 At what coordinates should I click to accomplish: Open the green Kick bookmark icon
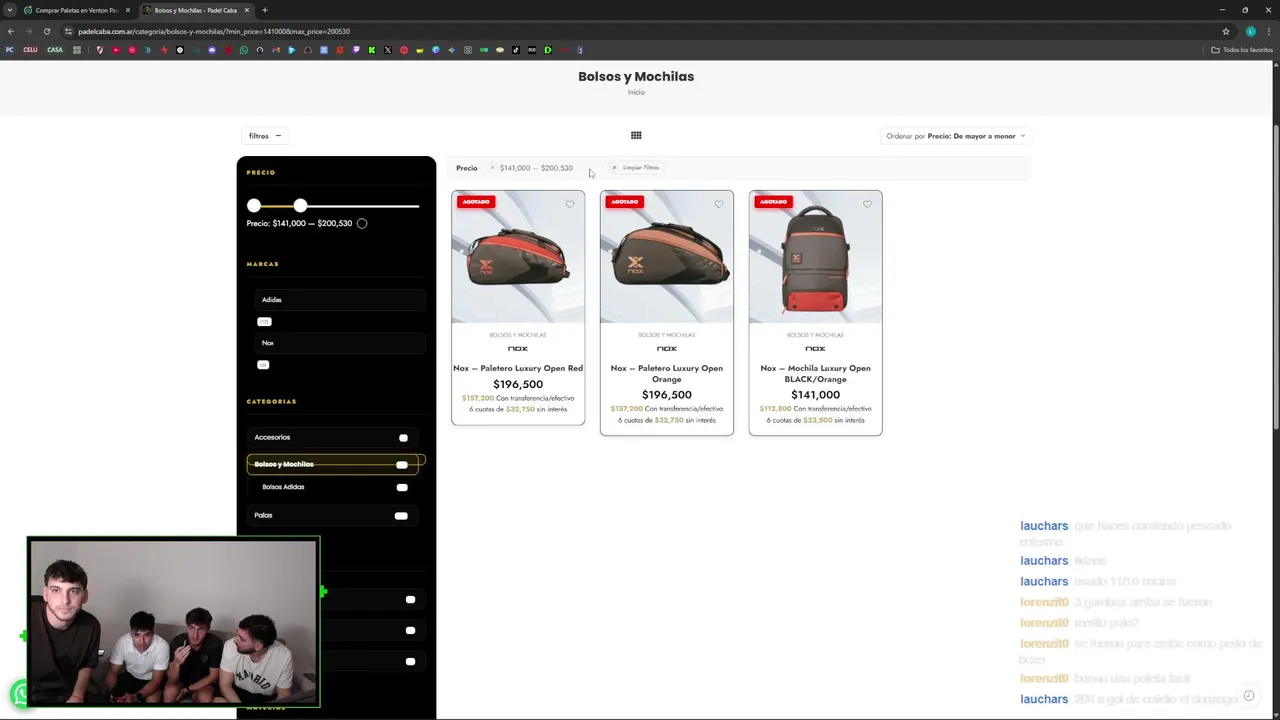[372, 50]
